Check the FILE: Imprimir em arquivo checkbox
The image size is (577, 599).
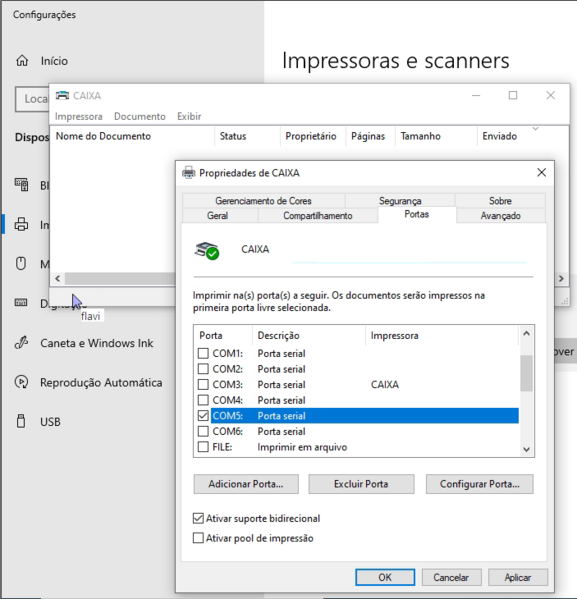pos(203,447)
